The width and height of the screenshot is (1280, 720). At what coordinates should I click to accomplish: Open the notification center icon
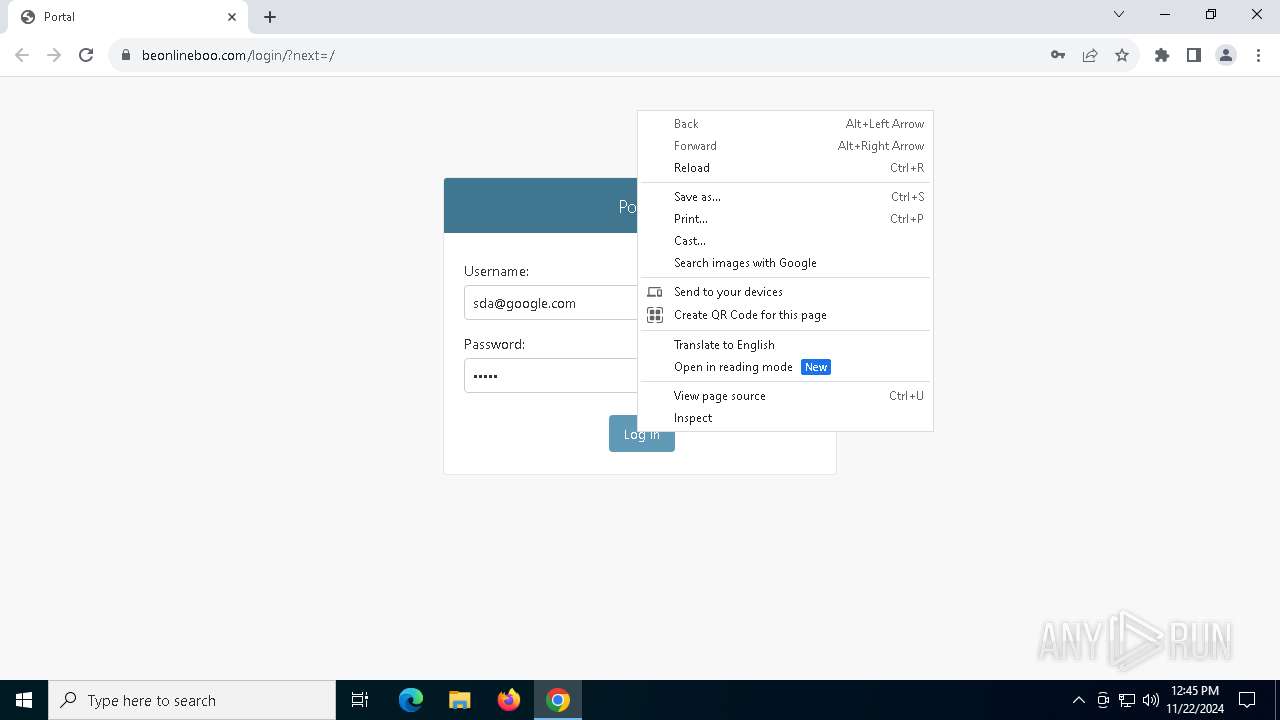(1247, 700)
